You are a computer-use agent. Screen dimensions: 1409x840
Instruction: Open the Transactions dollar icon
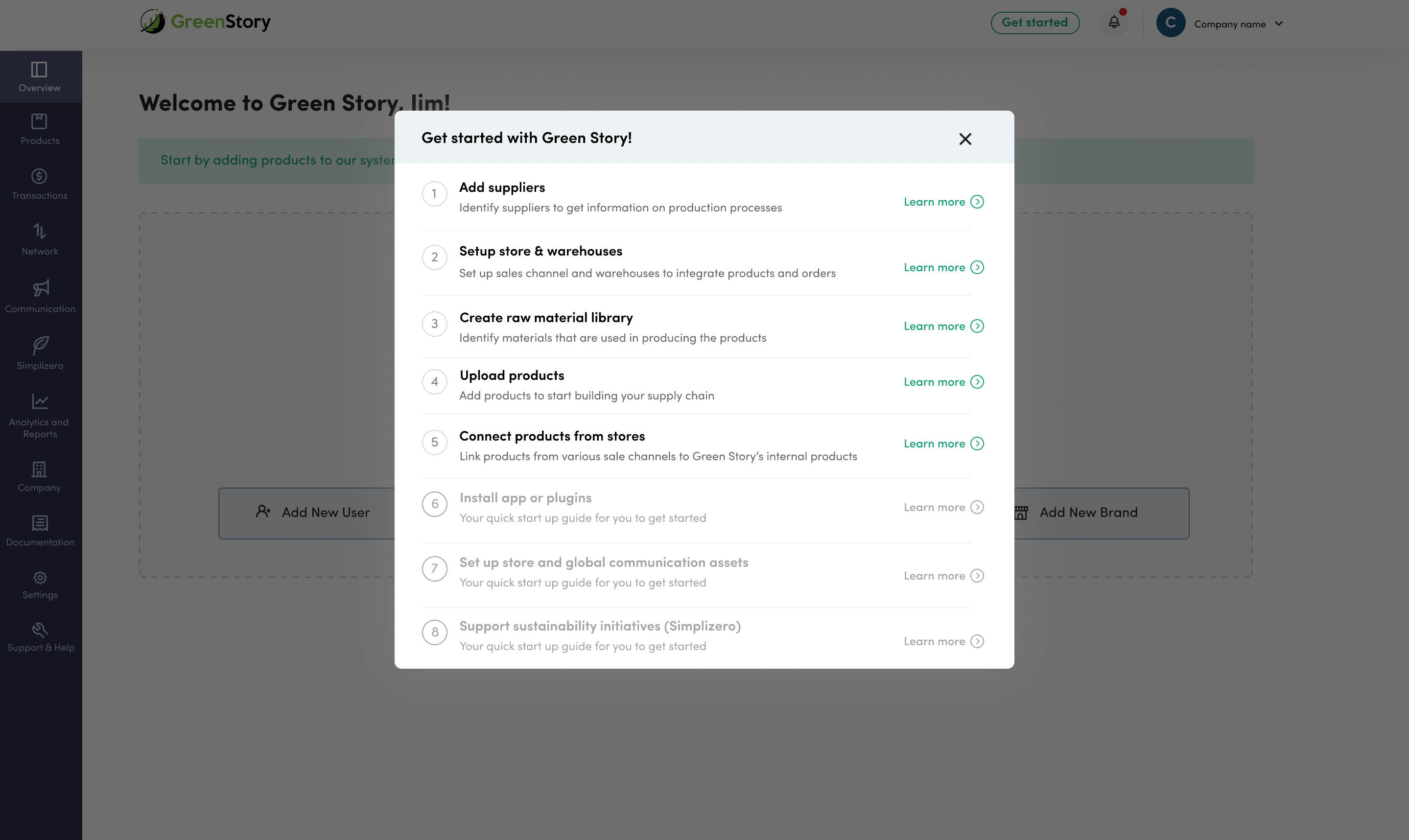(39, 176)
